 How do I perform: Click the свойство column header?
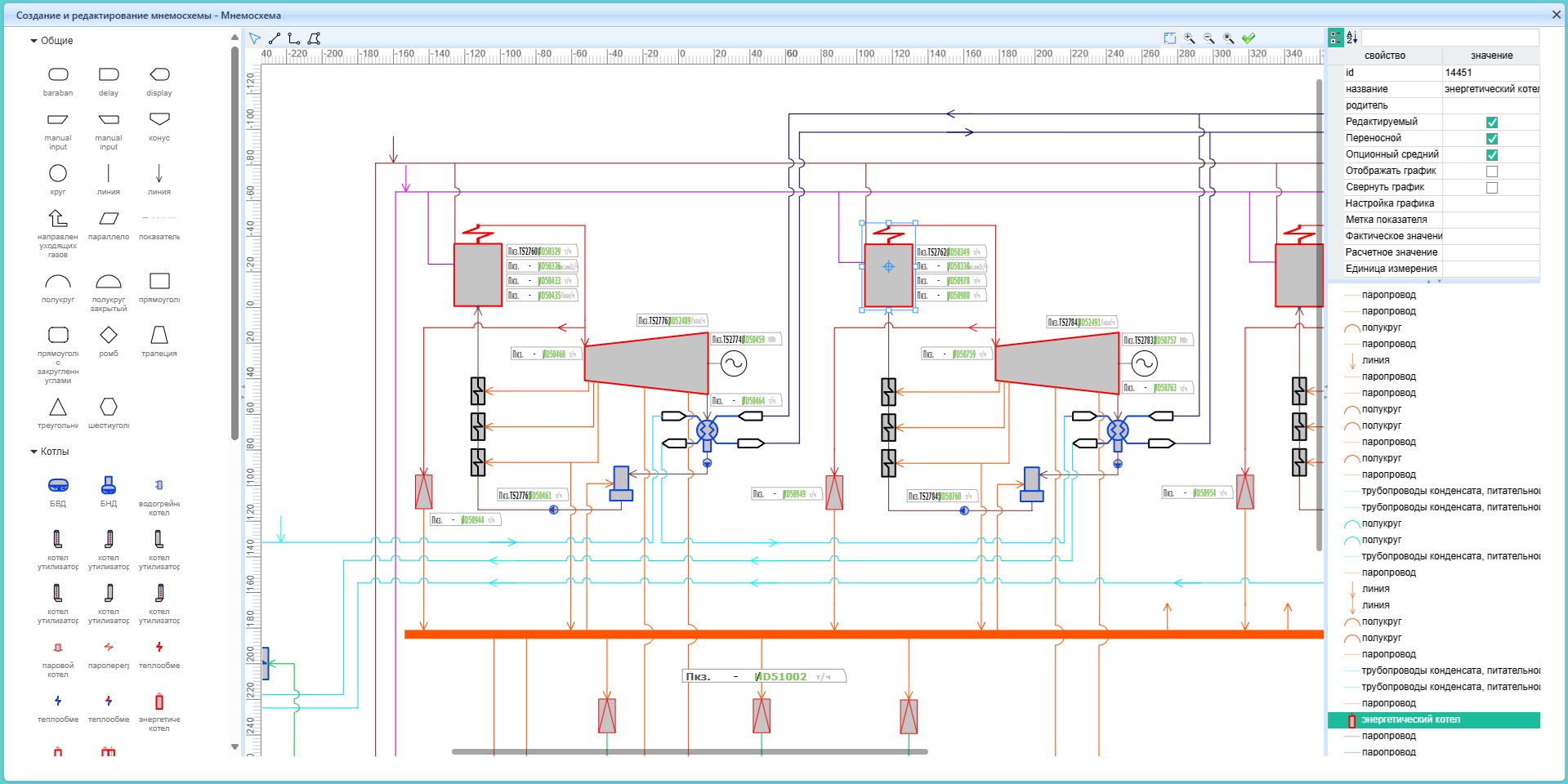point(1385,56)
